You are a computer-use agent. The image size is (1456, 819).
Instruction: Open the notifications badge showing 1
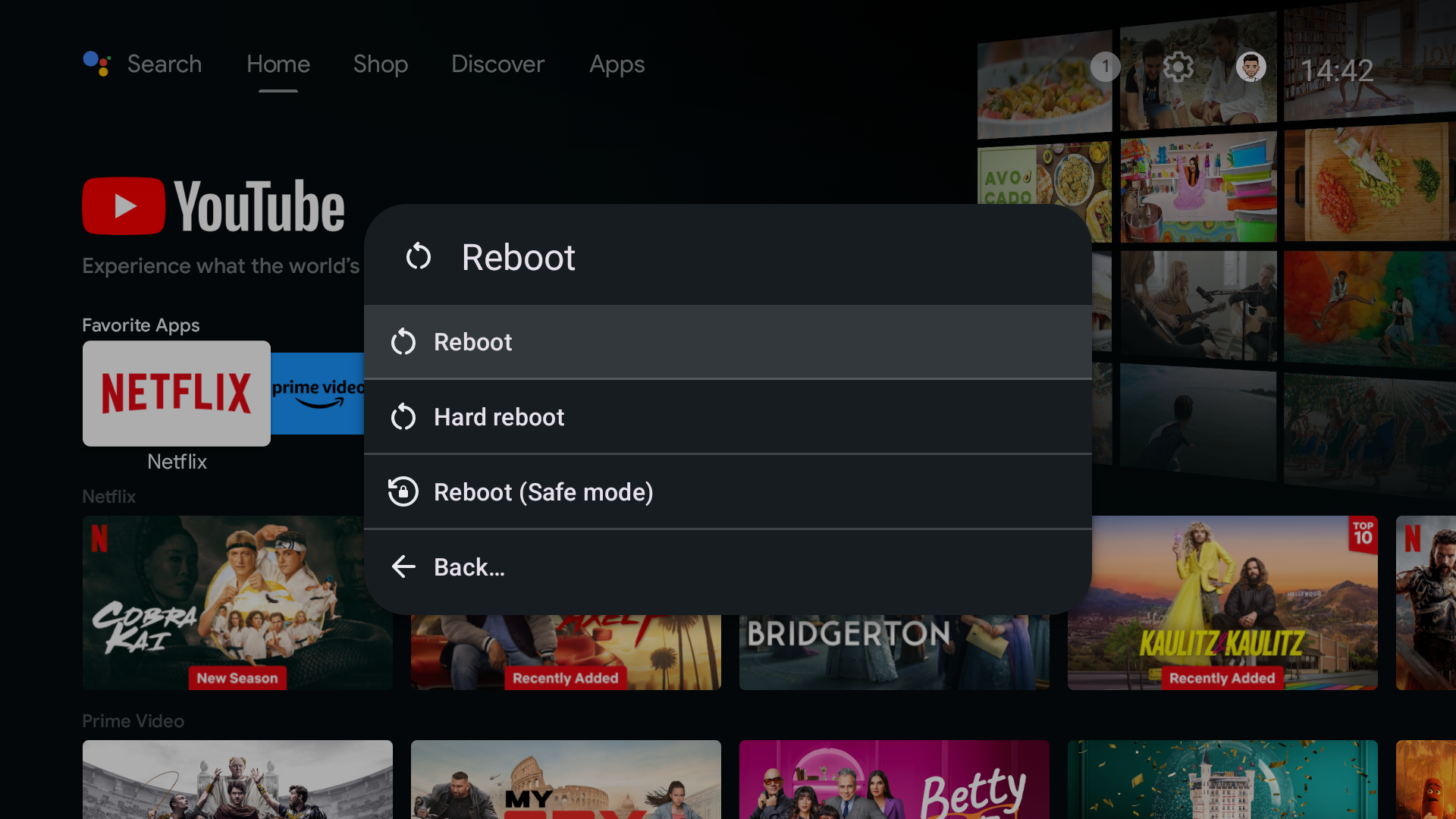(1106, 67)
